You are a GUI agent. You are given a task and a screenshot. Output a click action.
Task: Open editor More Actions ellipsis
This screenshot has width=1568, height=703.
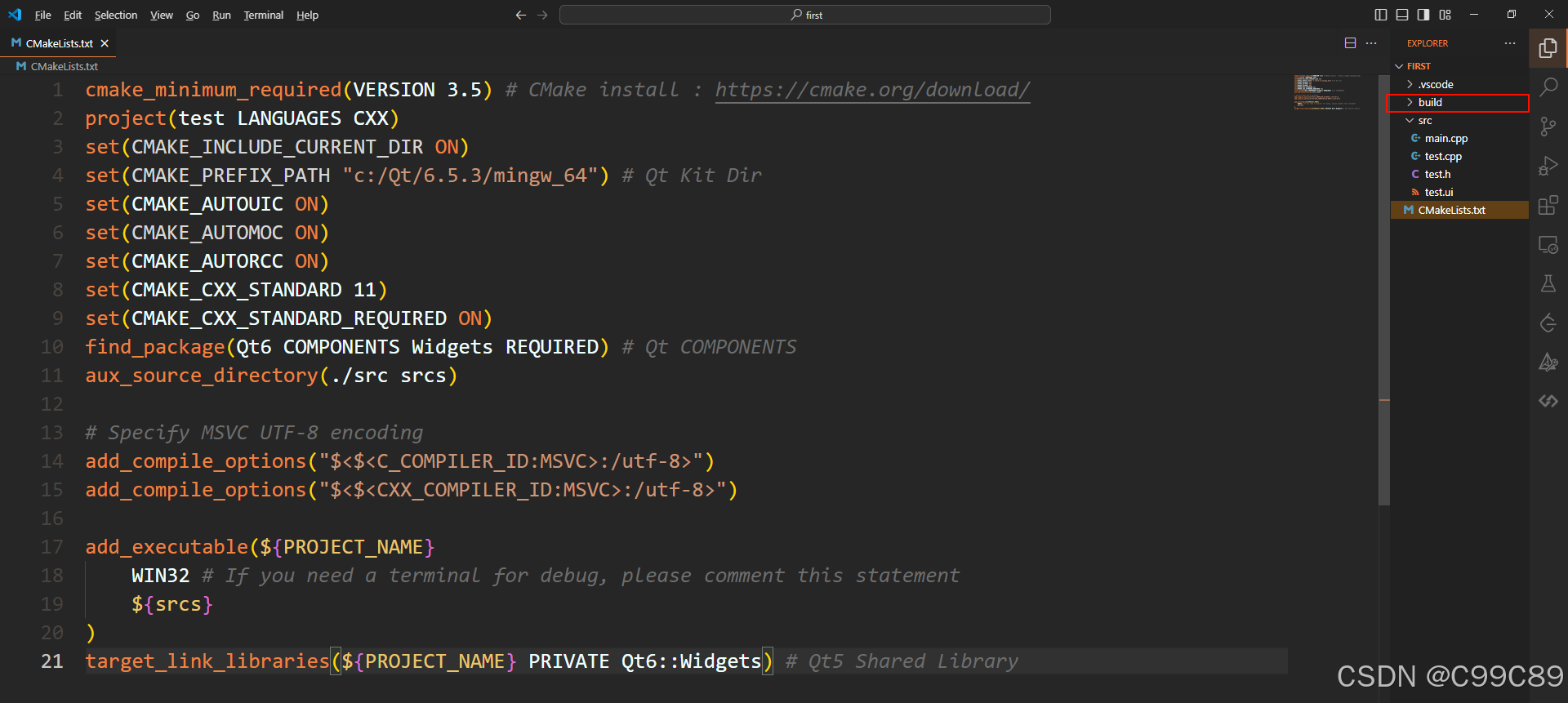[x=1371, y=43]
